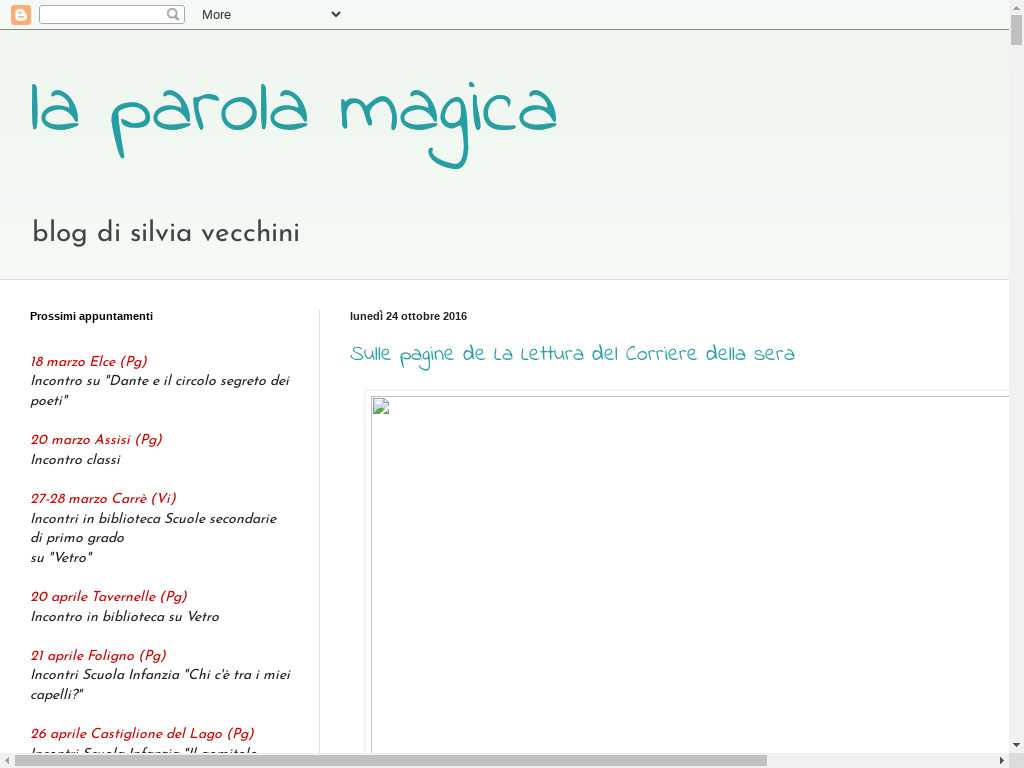The image size is (1024, 768).
Task: Click the horizontal scrollbar thumb
Action: tap(390, 761)
